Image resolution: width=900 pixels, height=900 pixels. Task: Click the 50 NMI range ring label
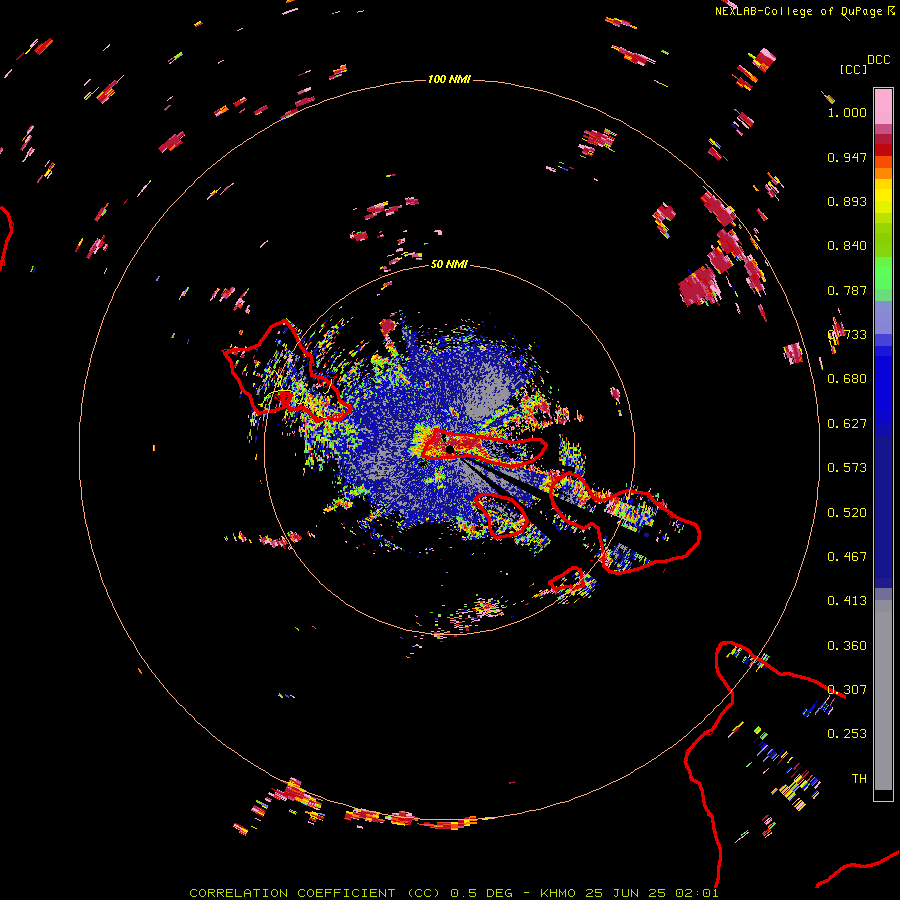point(449,264)
